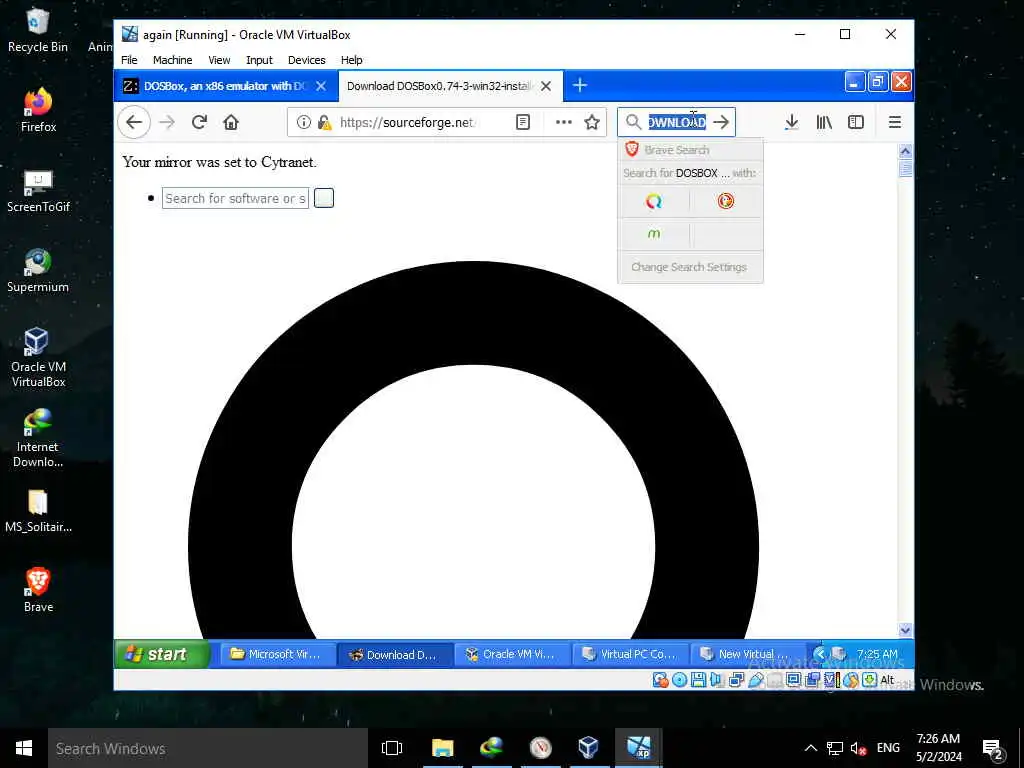The width and height of the screenshot is (1024, 768).
Task: Click the page scrollbar up arrow
Action: 905,151
